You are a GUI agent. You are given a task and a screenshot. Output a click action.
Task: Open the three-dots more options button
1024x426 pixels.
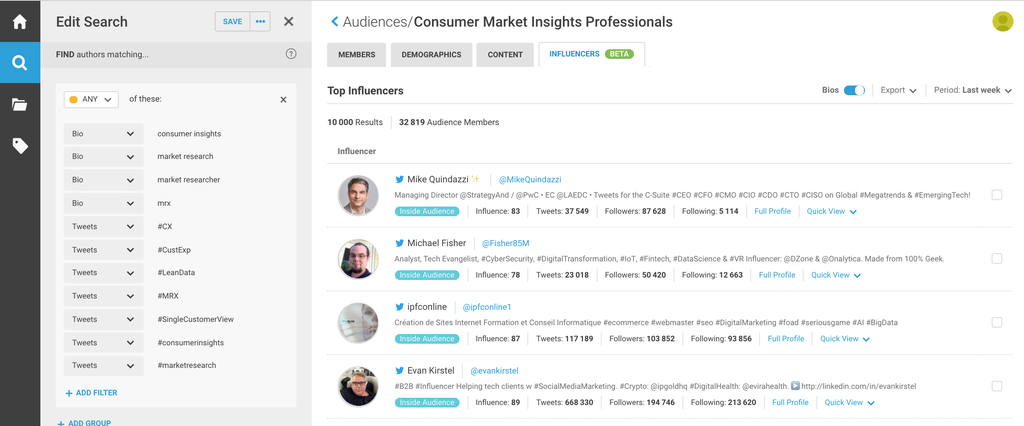tap(260, 21)
